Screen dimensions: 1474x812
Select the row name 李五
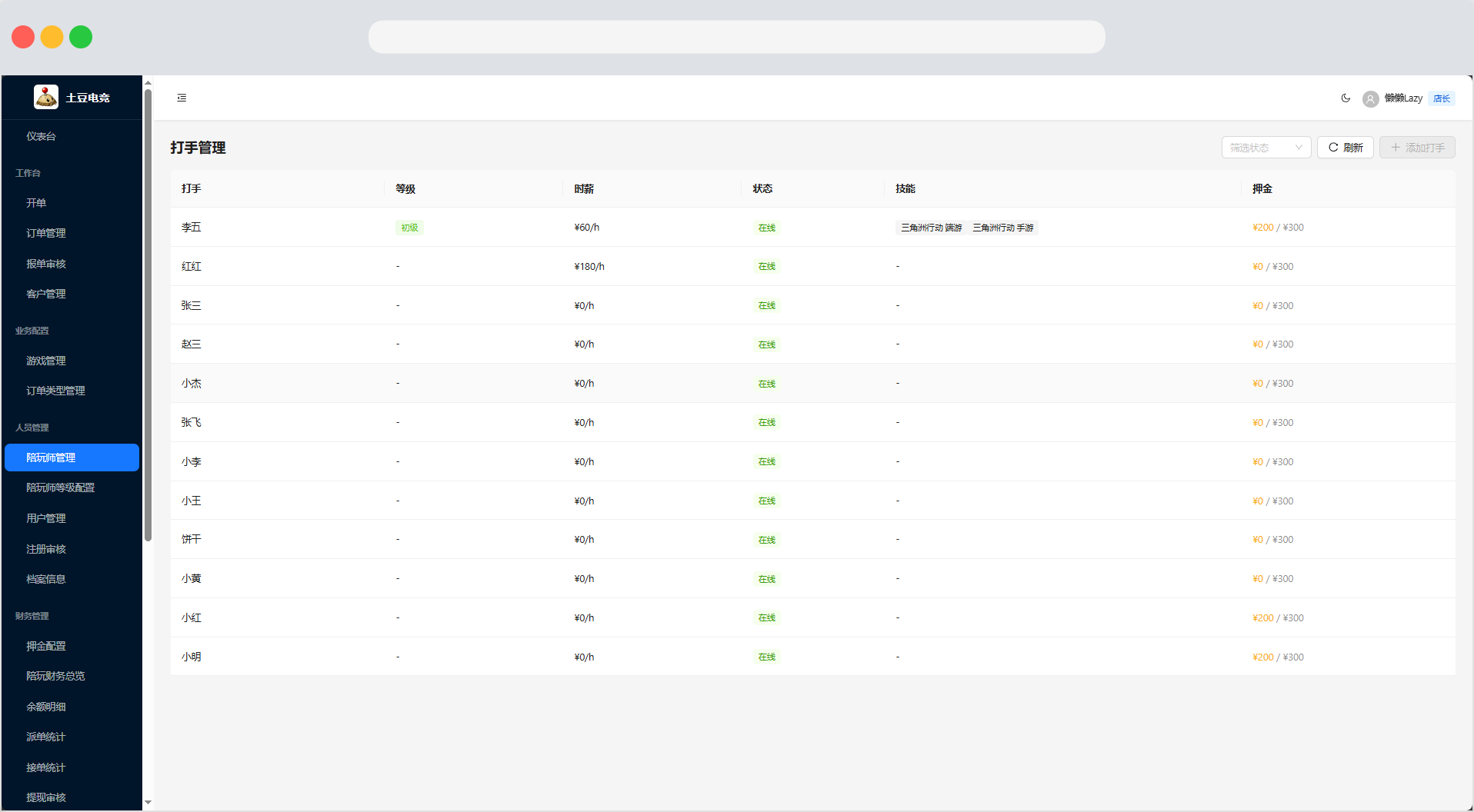pyautogui.click(x=192, y=228)
